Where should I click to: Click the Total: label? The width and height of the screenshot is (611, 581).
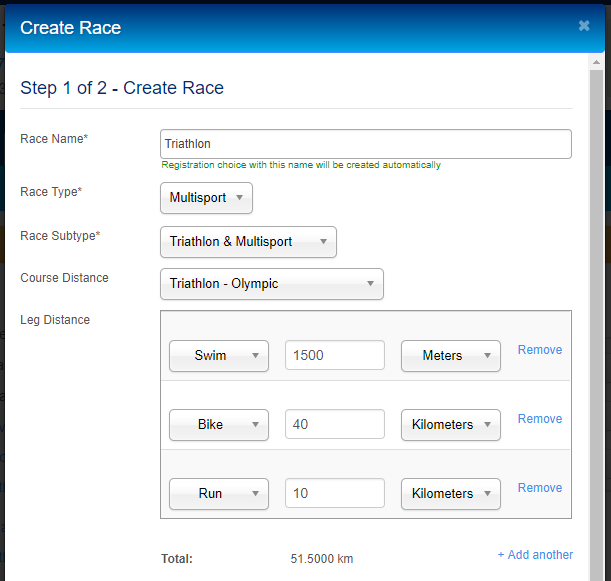177,559
